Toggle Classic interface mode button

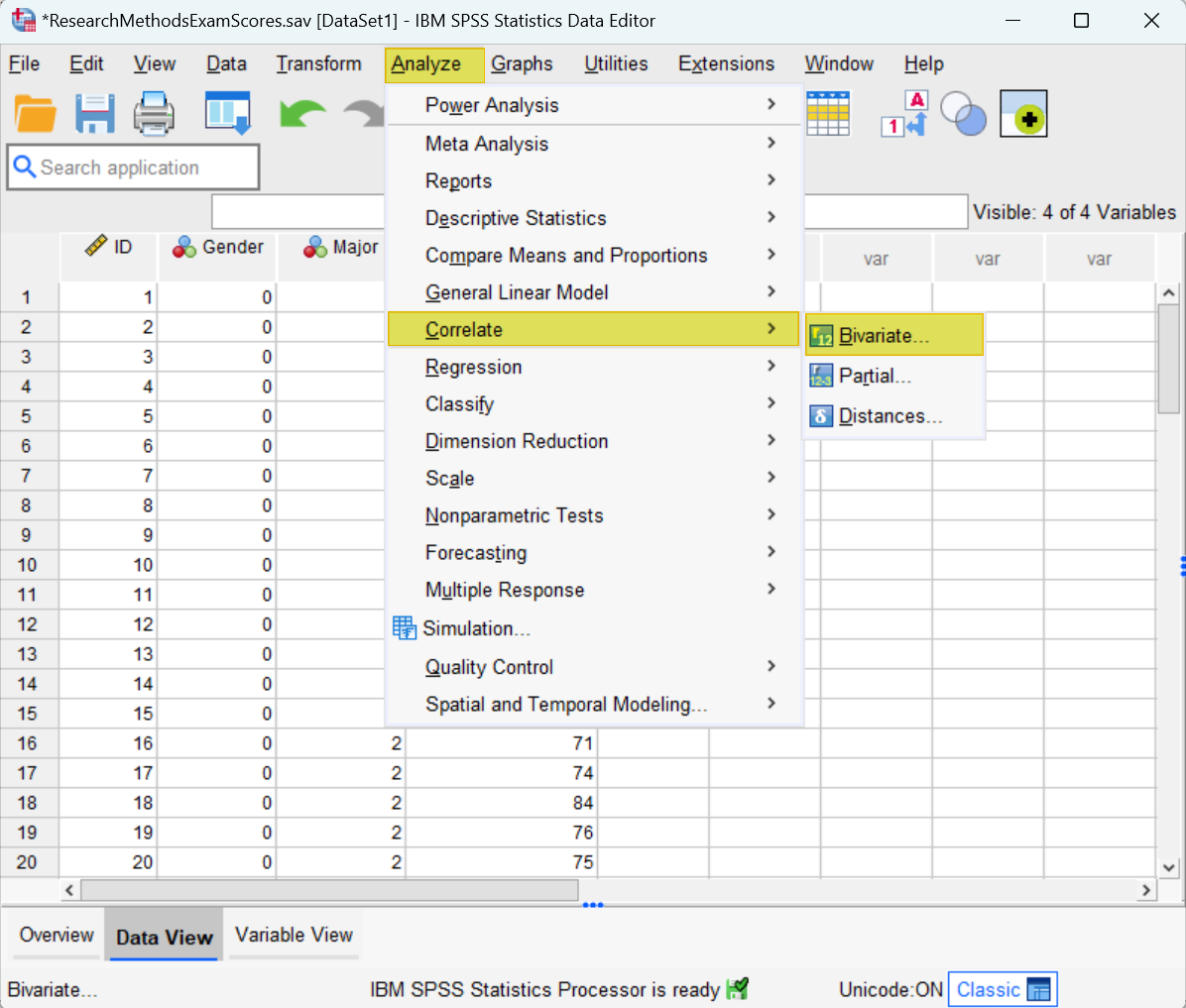click(x=1003, y=989)
